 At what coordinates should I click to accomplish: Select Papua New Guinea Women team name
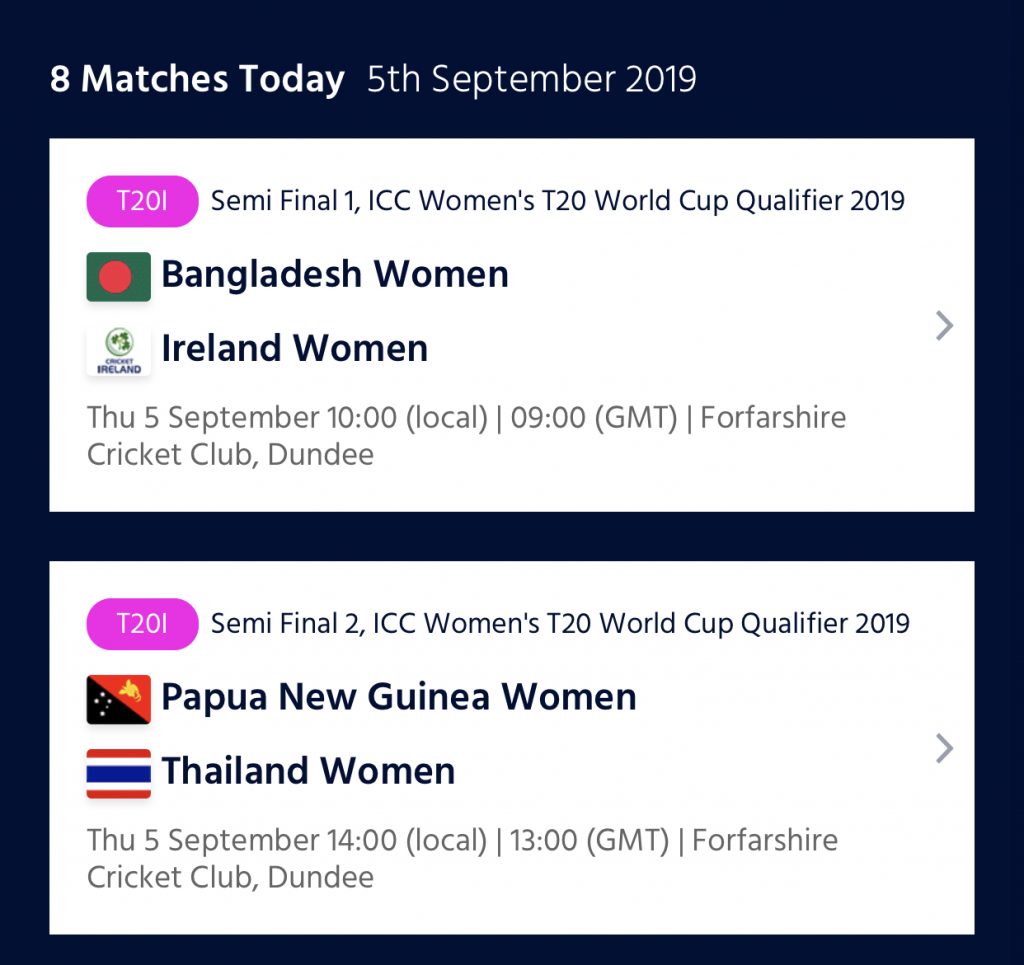[398, 697]
